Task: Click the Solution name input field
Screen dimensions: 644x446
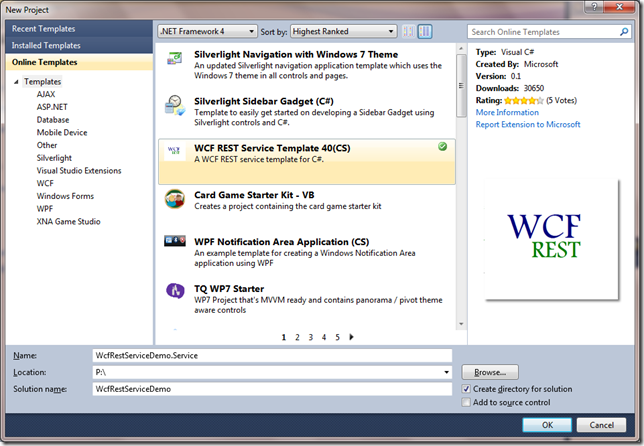Action: click(272, 389)
